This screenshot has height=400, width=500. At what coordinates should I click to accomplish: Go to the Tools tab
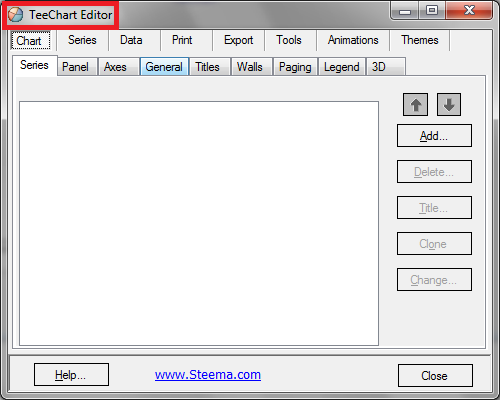(289, 40)
